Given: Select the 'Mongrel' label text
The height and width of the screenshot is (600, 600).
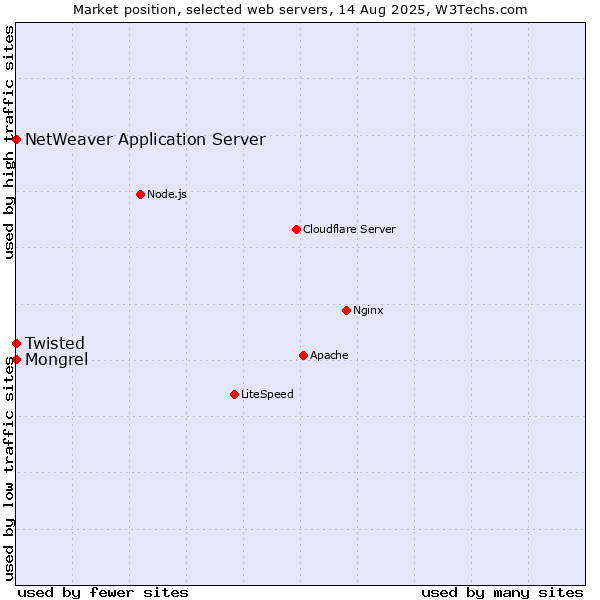Looking at the screenshot, I should click(x=57, y=360).
